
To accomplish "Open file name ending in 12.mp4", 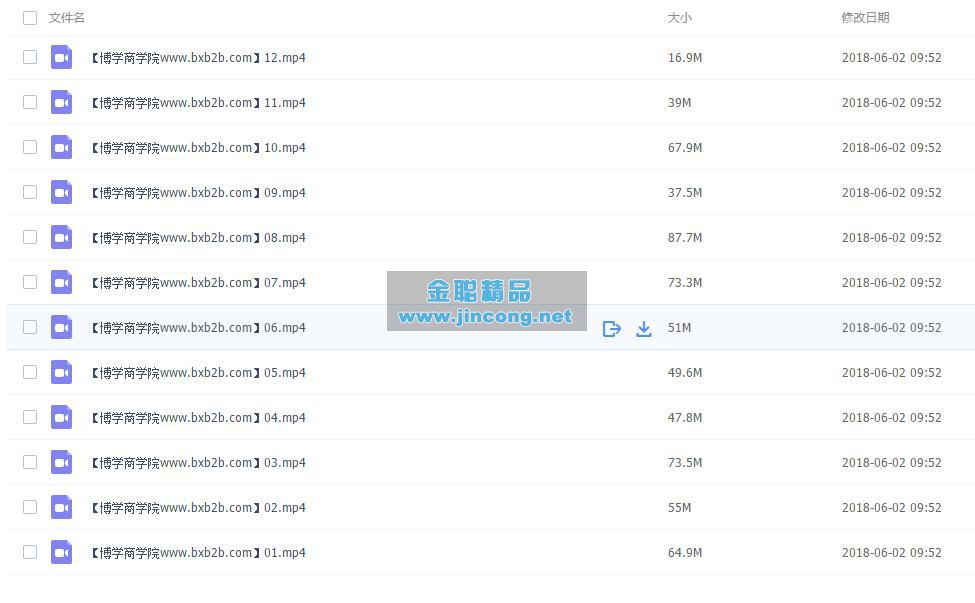I will (x=198, y=58).
